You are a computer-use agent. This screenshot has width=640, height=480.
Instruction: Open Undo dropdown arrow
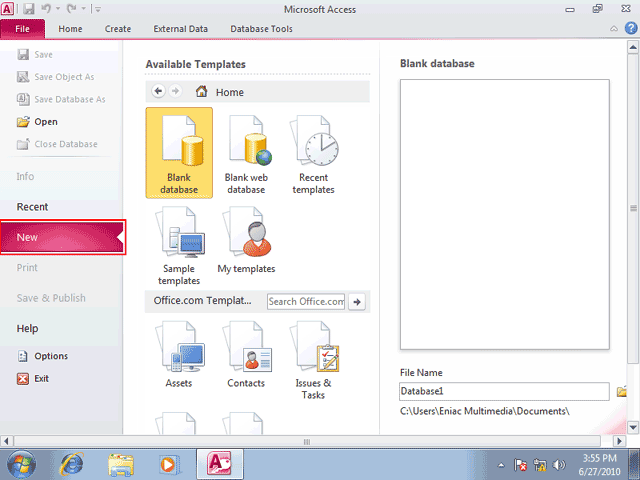click(58, 9)
